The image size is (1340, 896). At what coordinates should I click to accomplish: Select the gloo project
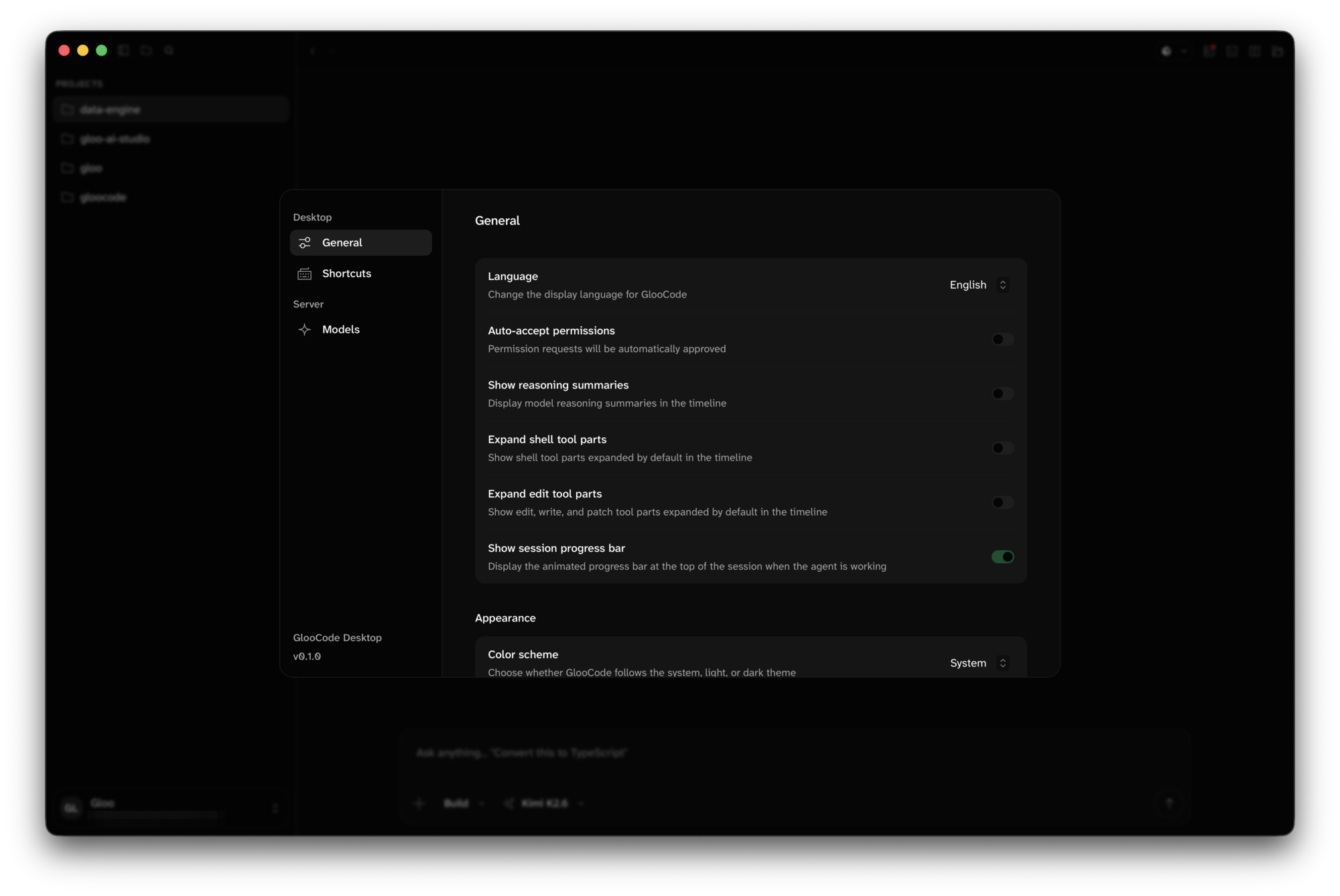click(171, 168)
